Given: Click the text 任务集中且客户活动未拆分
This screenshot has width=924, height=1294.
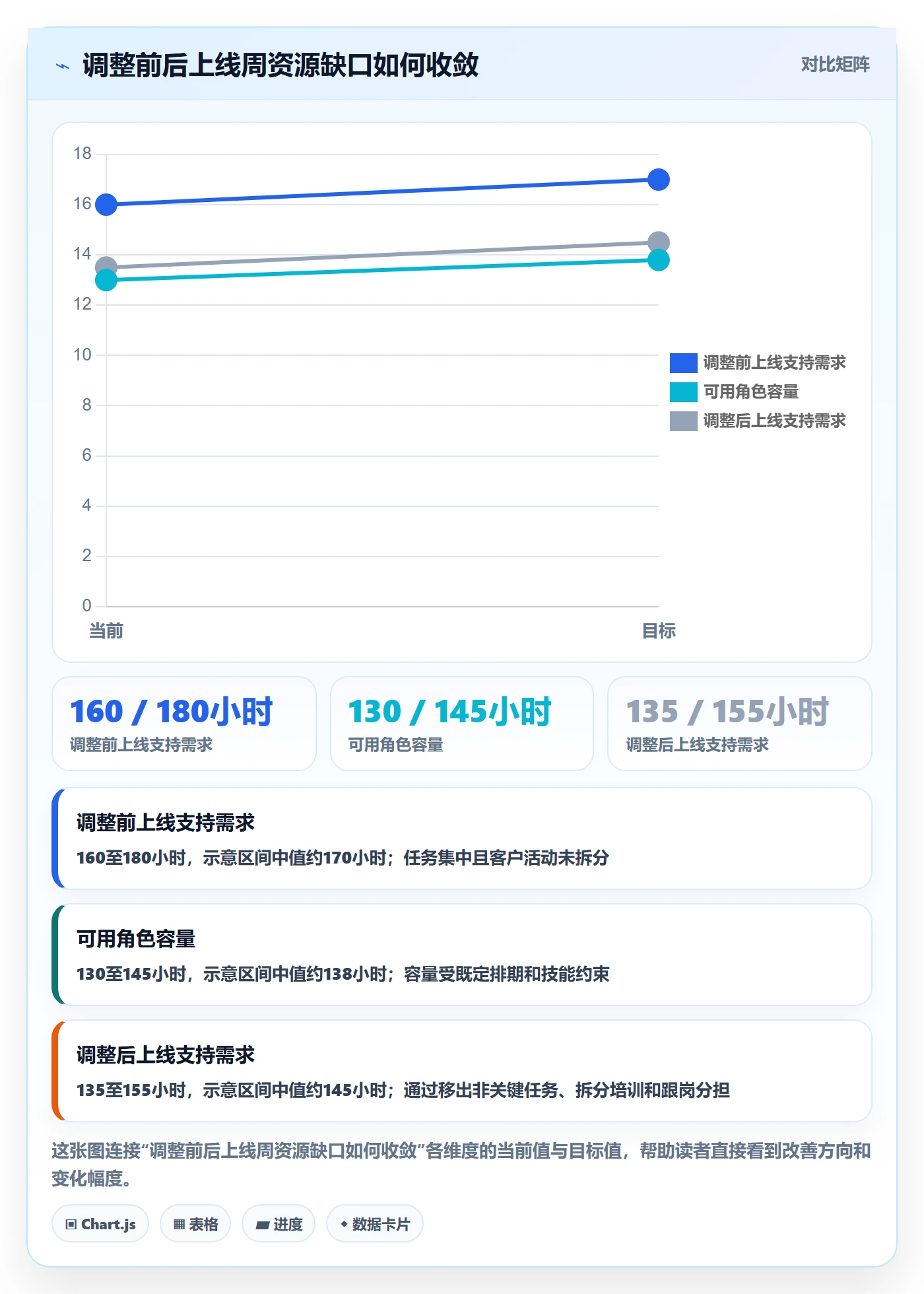Looking at the screenshot, I should (506, 858).
